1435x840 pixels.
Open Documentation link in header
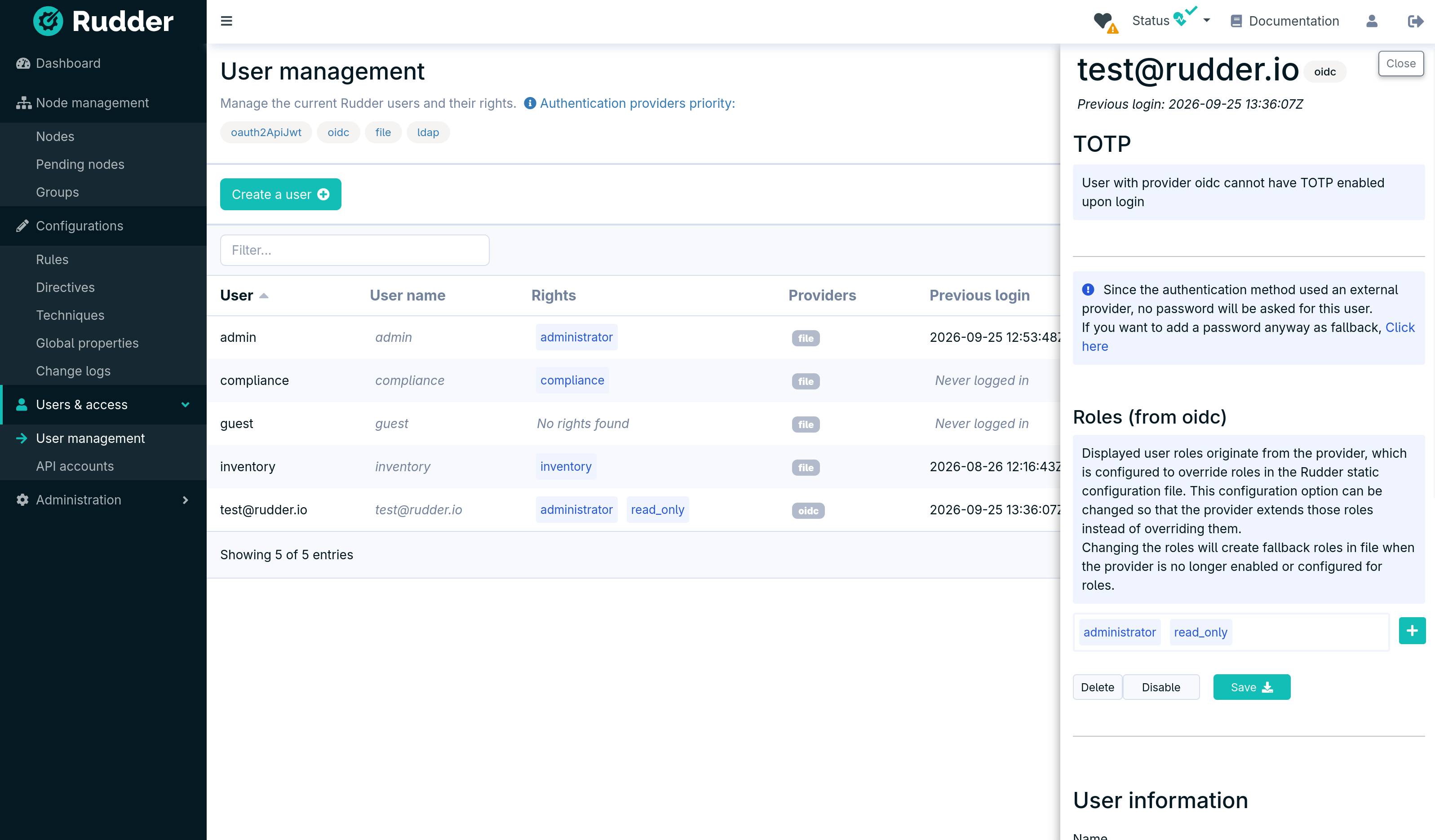[1284, 21]
